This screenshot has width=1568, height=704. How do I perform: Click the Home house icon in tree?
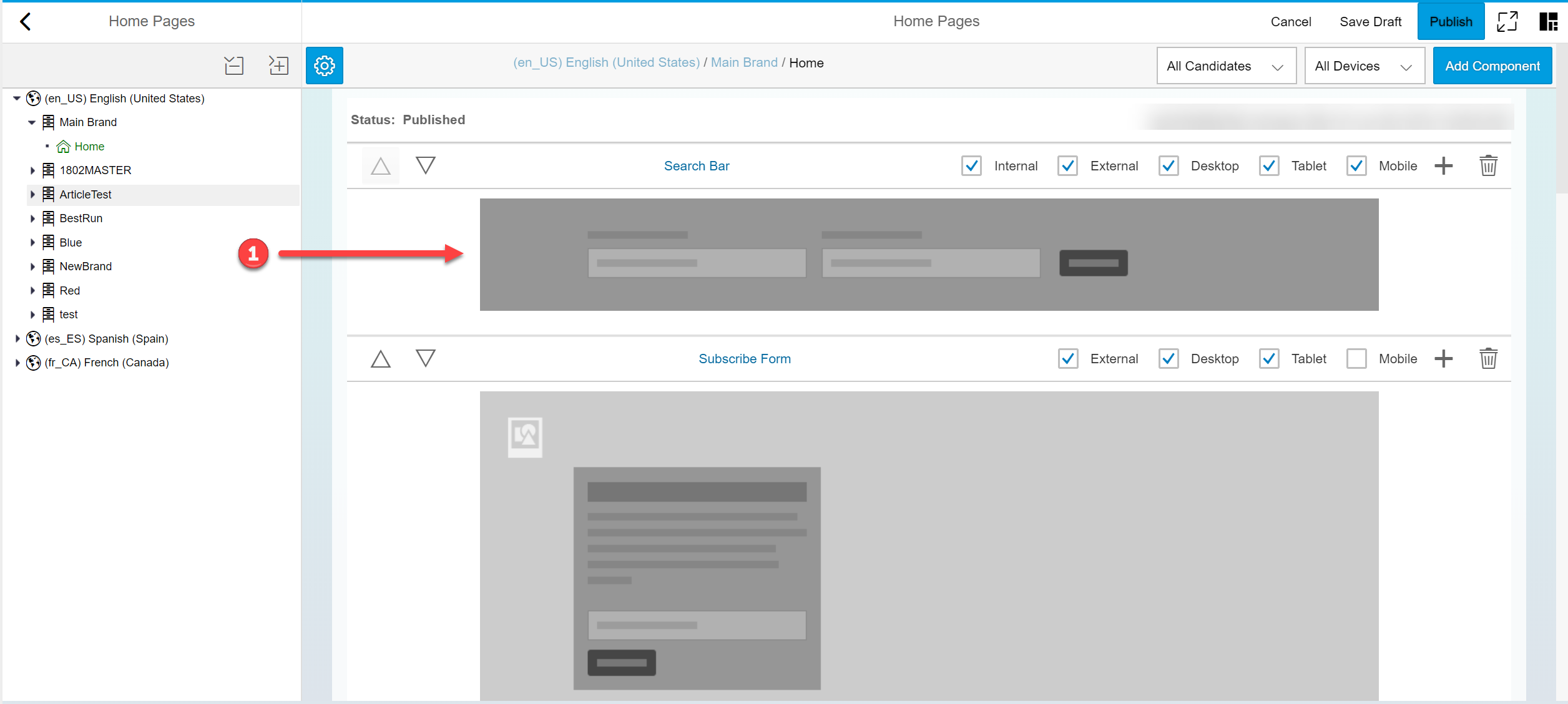pyautogui.click(x=63, y=147)
